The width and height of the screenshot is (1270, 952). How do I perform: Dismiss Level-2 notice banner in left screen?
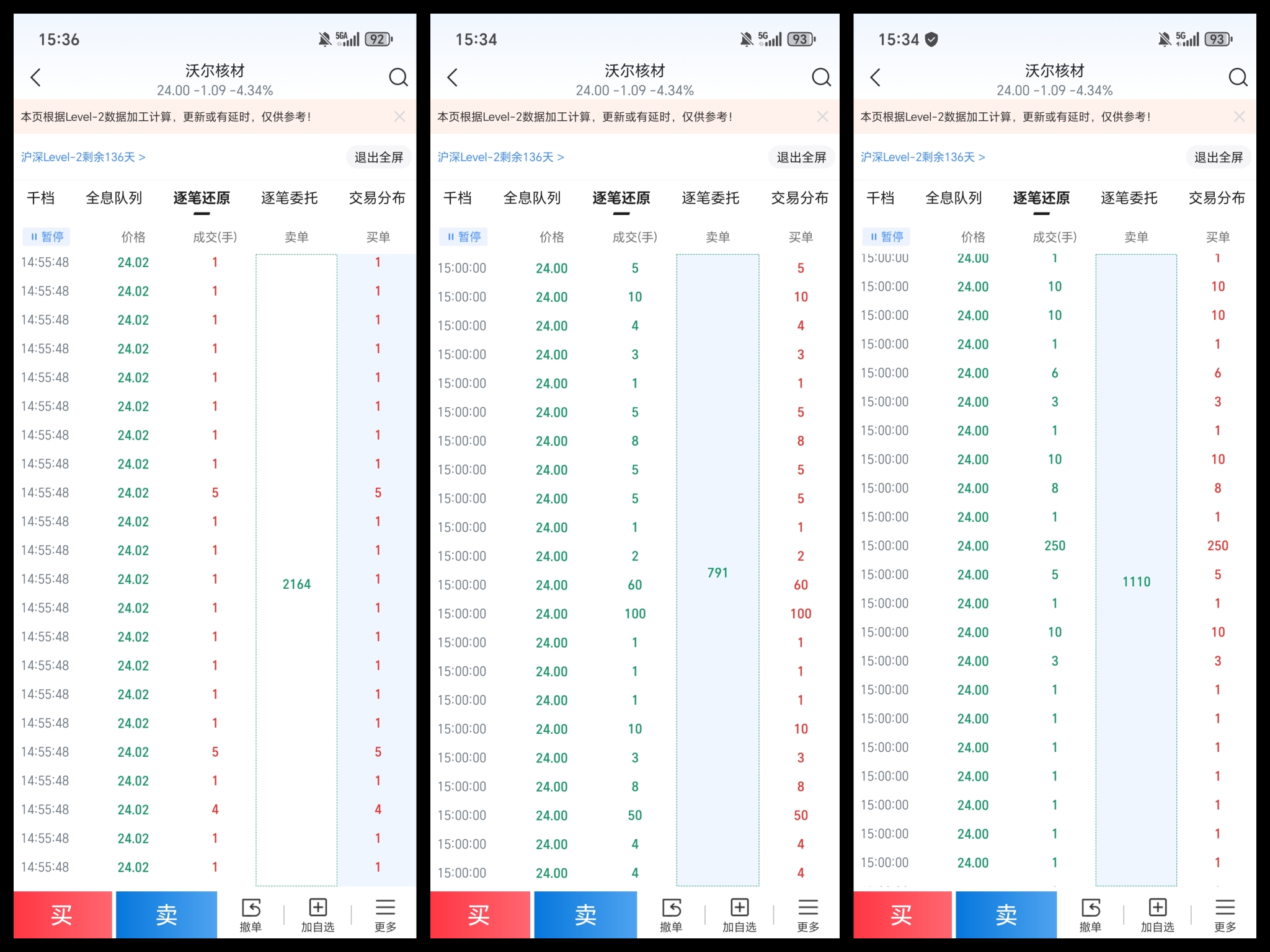point(399,117)
